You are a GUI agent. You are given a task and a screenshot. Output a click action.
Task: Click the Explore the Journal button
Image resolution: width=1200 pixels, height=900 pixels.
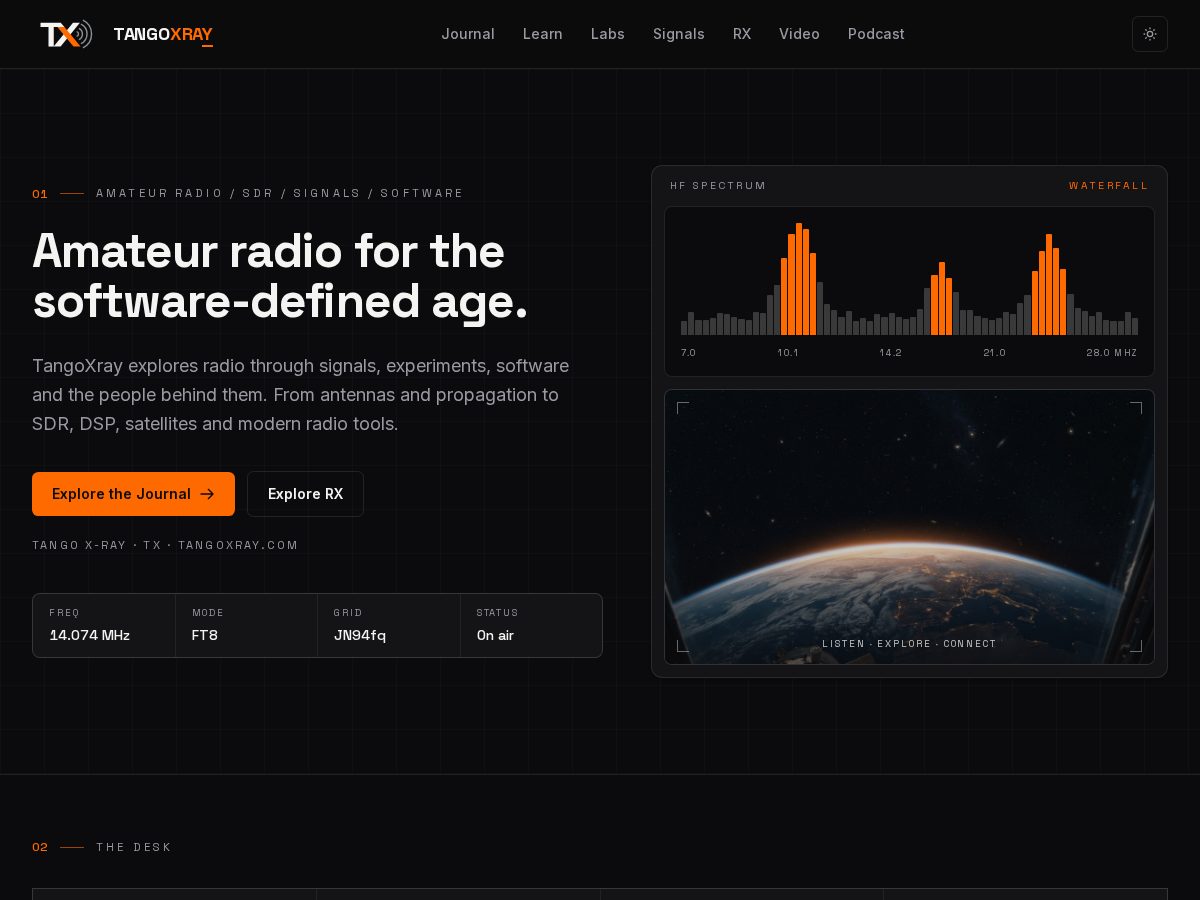click(x=133, y=494)
